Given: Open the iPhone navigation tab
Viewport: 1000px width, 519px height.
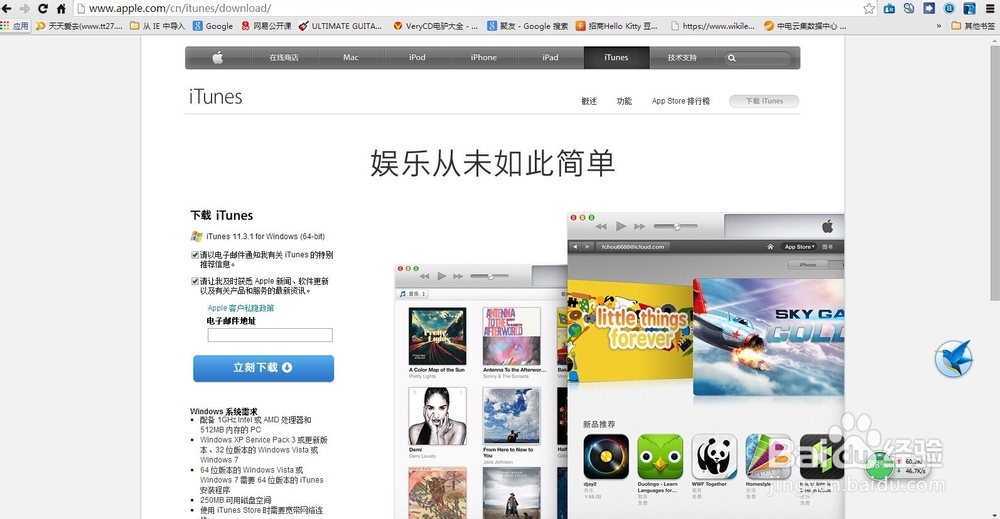Looking at the screenshot, I should click(483, 57).
